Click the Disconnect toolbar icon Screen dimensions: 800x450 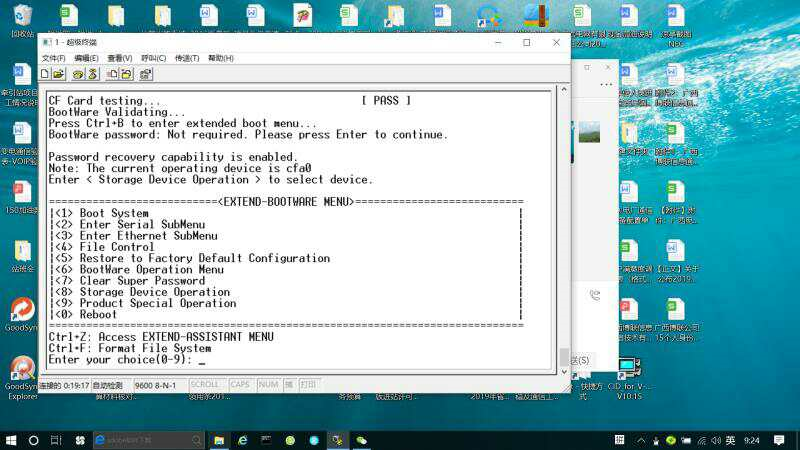pyautogui.click(x=92, y=74)
